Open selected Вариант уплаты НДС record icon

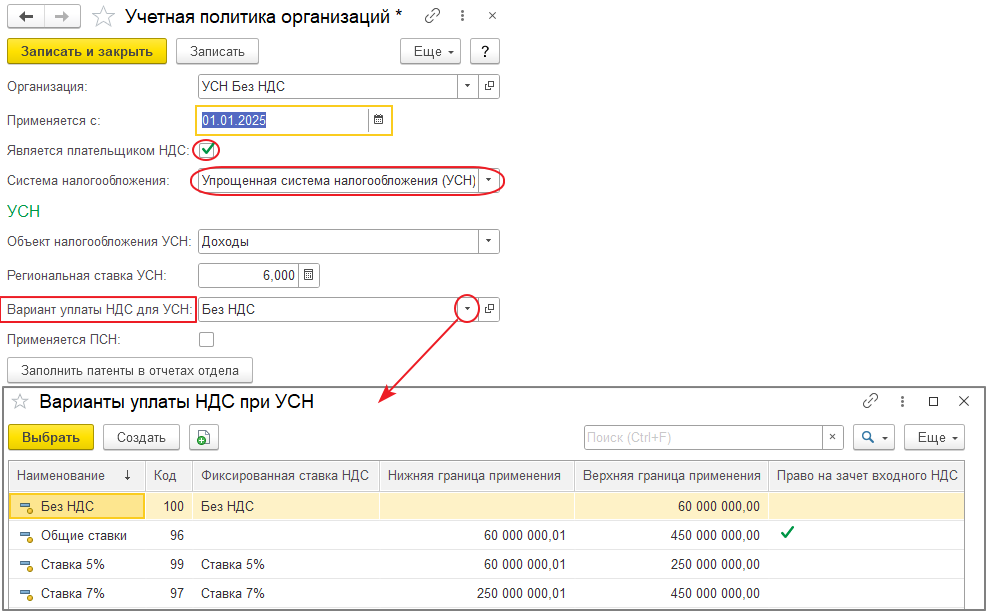[x=489, y=309]
